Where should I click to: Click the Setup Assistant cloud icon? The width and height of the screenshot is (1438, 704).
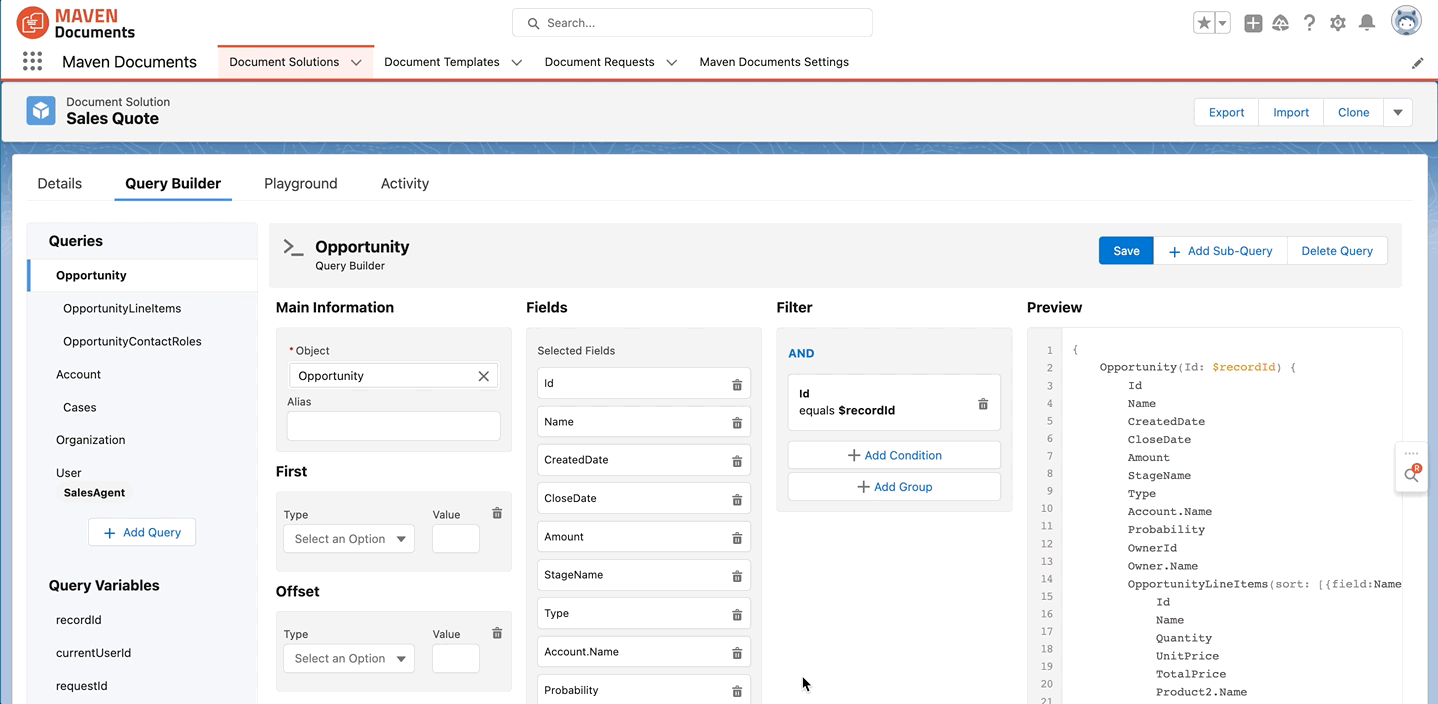pos(1281,23)
